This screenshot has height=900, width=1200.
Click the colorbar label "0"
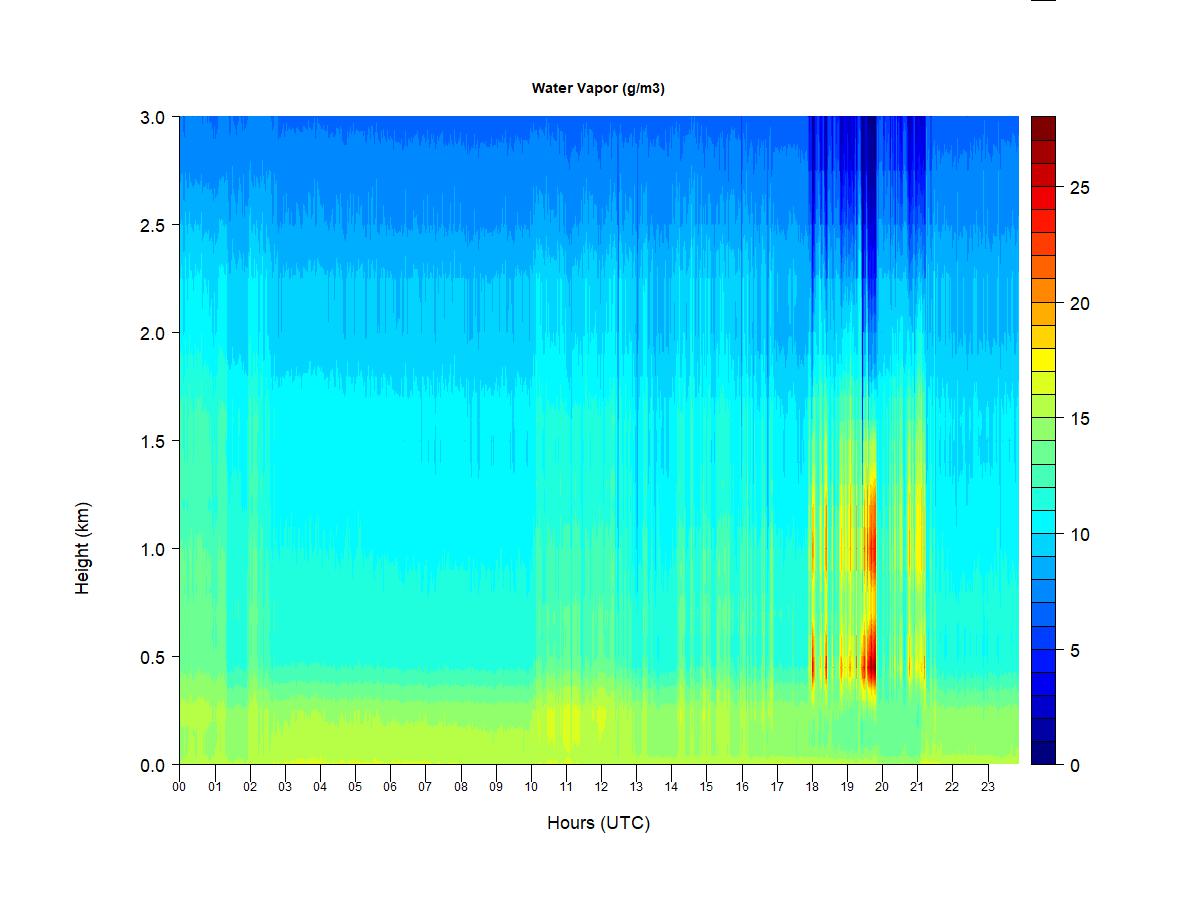1074,766
